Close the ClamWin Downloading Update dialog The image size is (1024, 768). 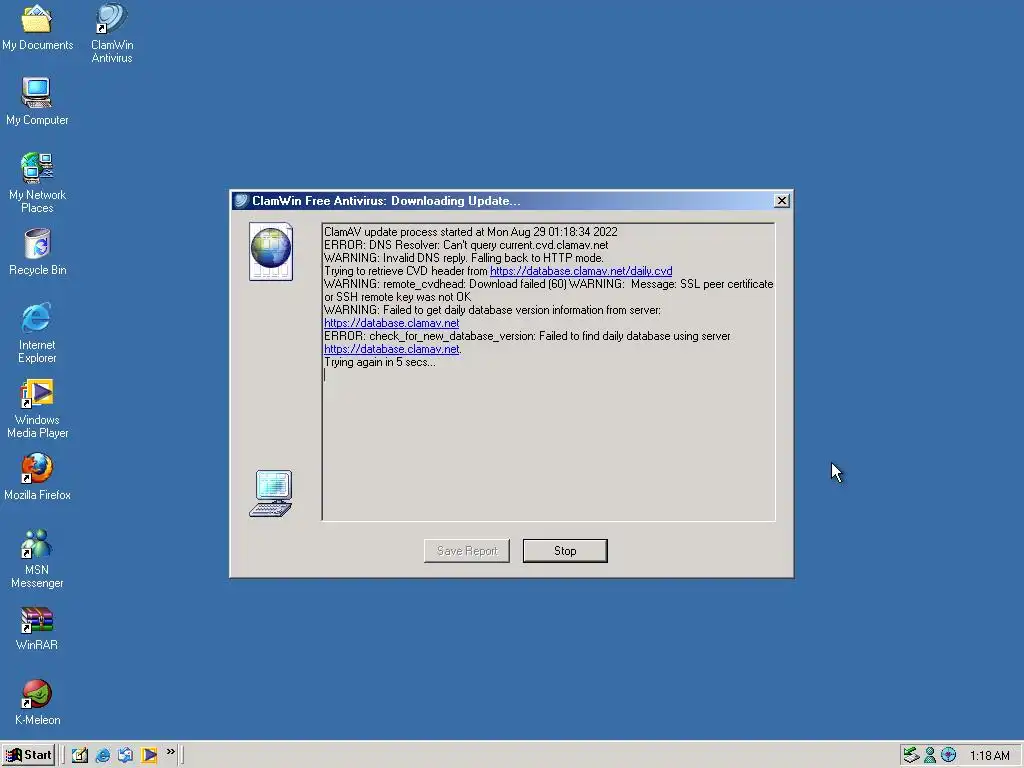tap(781, 200)
